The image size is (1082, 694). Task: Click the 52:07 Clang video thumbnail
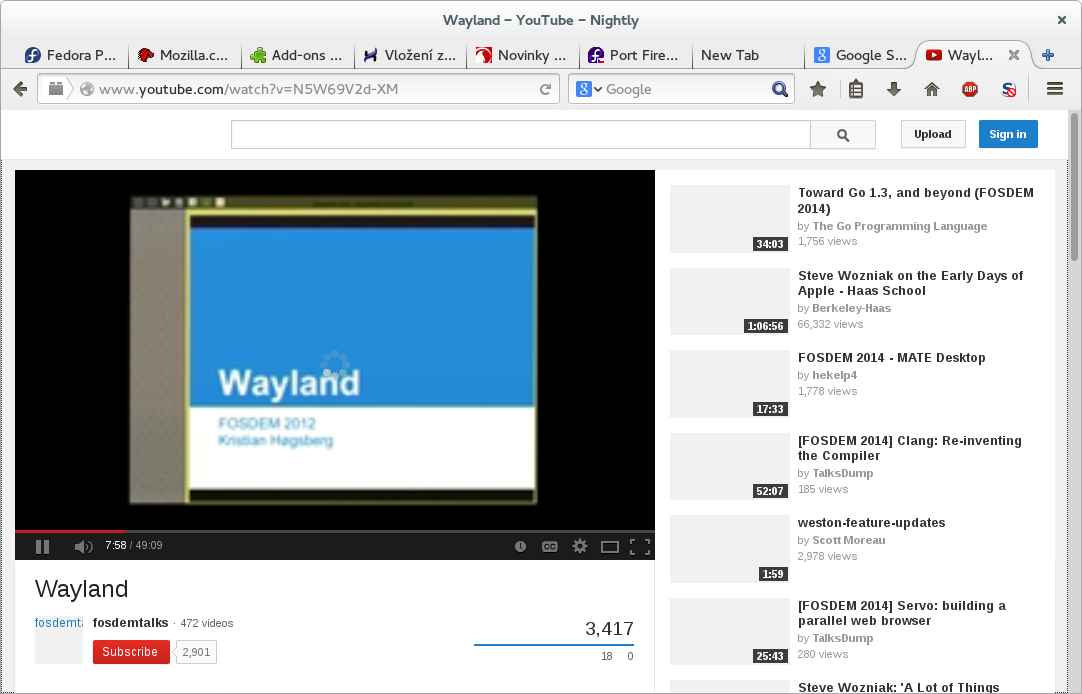click(x=729, y=466)
